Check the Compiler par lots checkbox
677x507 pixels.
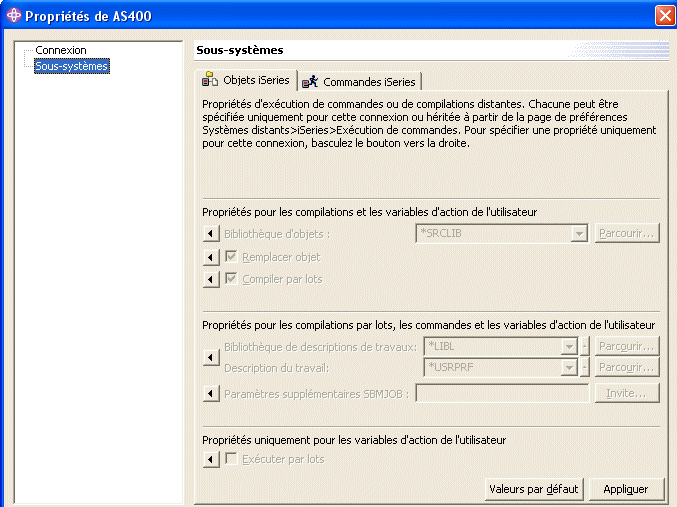pyautogui.click(x=231, y=279)
